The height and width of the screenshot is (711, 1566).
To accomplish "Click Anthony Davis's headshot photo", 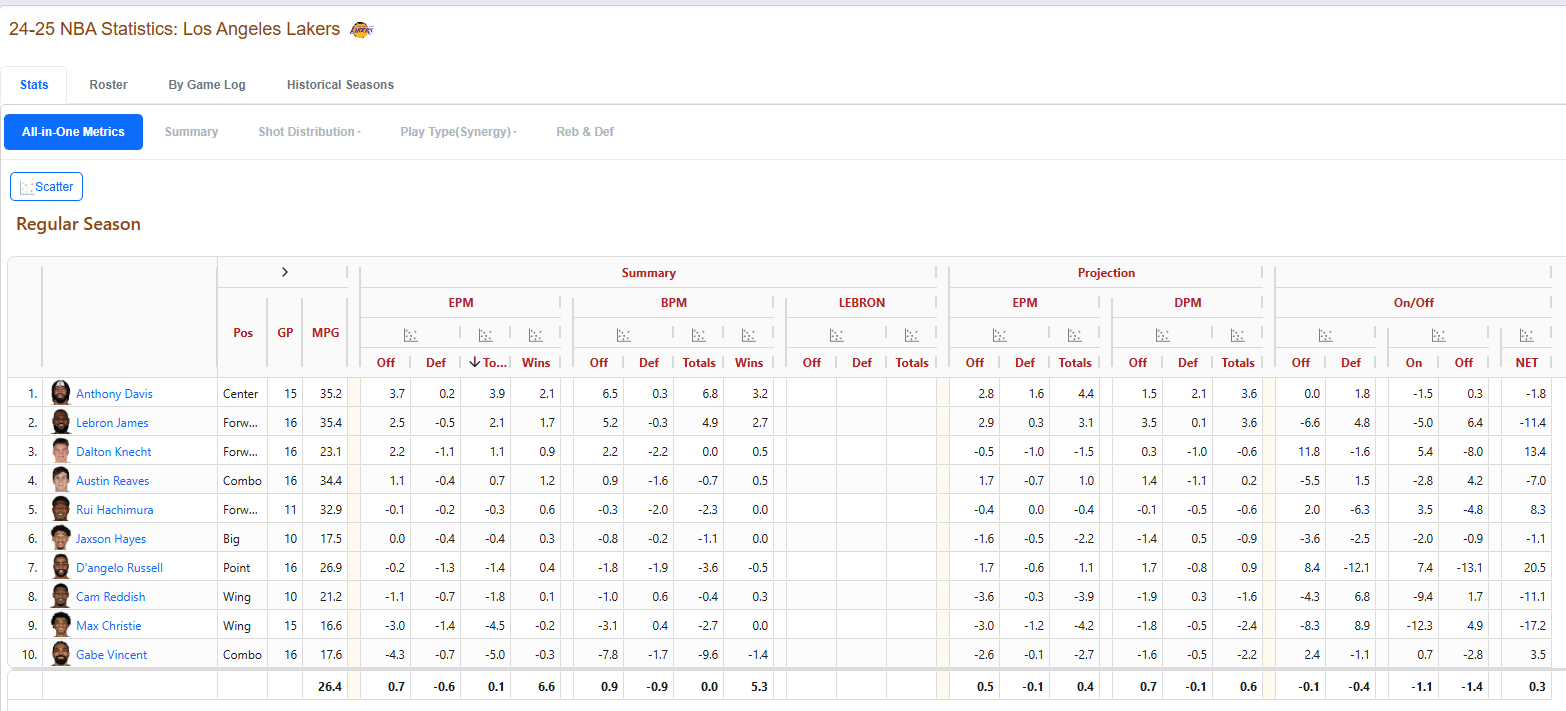I will click(x=61, y=393).
